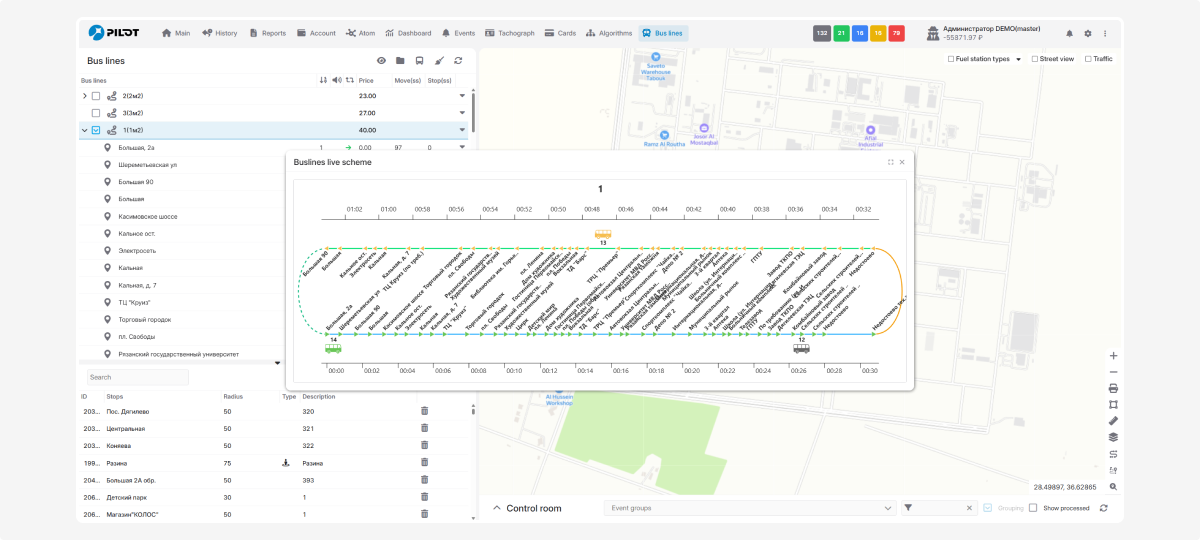The width and height of the screenshot is (1200, 540).
Task: Open the map ruler measurement tool
Action: coord(1113,421)
